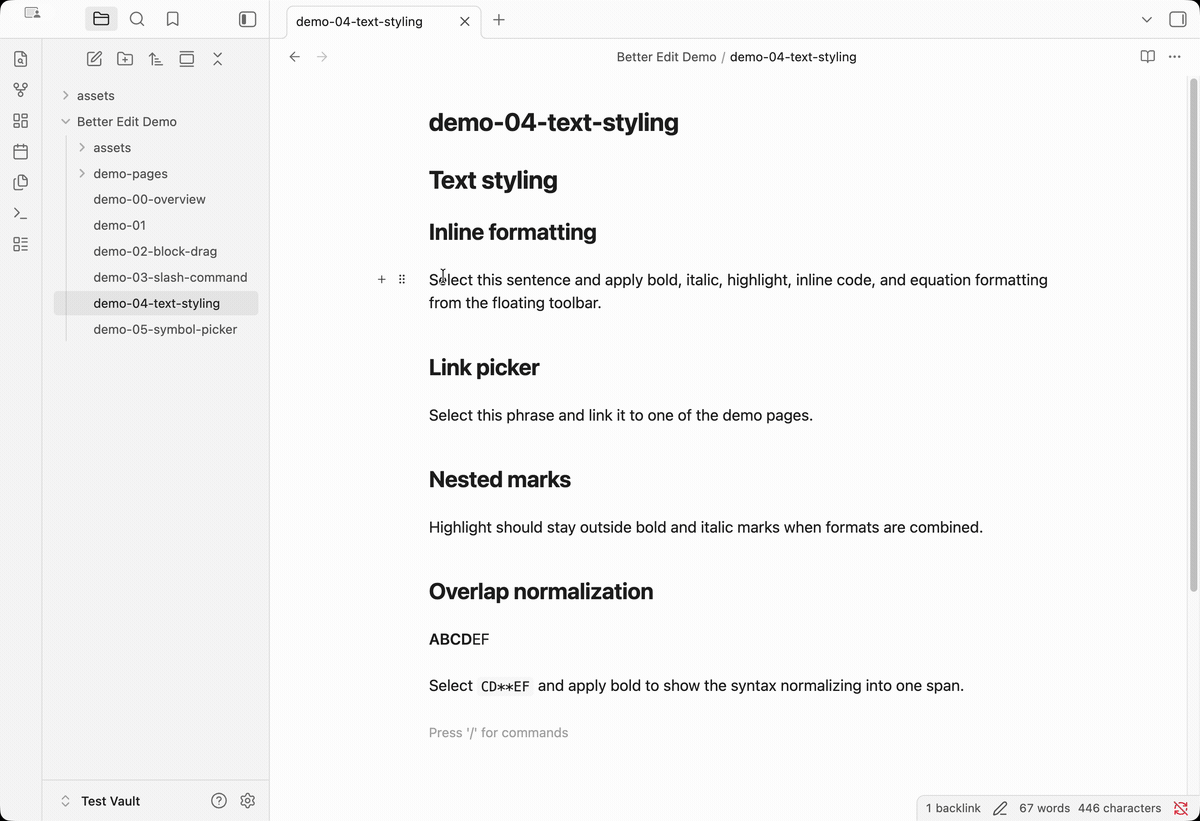Open the demo-03-slash-command note
This screenshot has height=821, width=1200.
tap(170, 277)
